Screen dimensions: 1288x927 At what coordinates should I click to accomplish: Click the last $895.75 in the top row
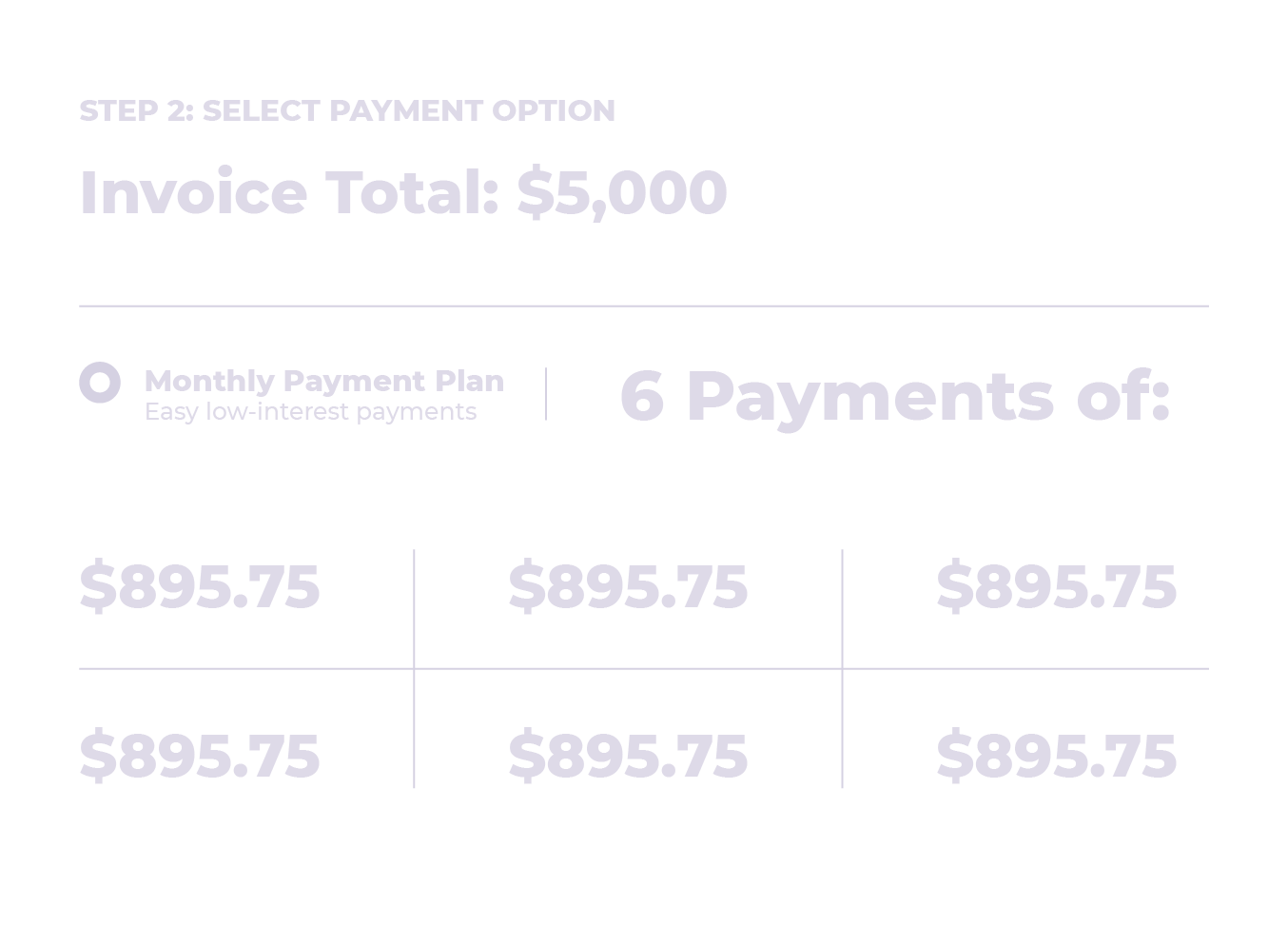(1056, 586)
